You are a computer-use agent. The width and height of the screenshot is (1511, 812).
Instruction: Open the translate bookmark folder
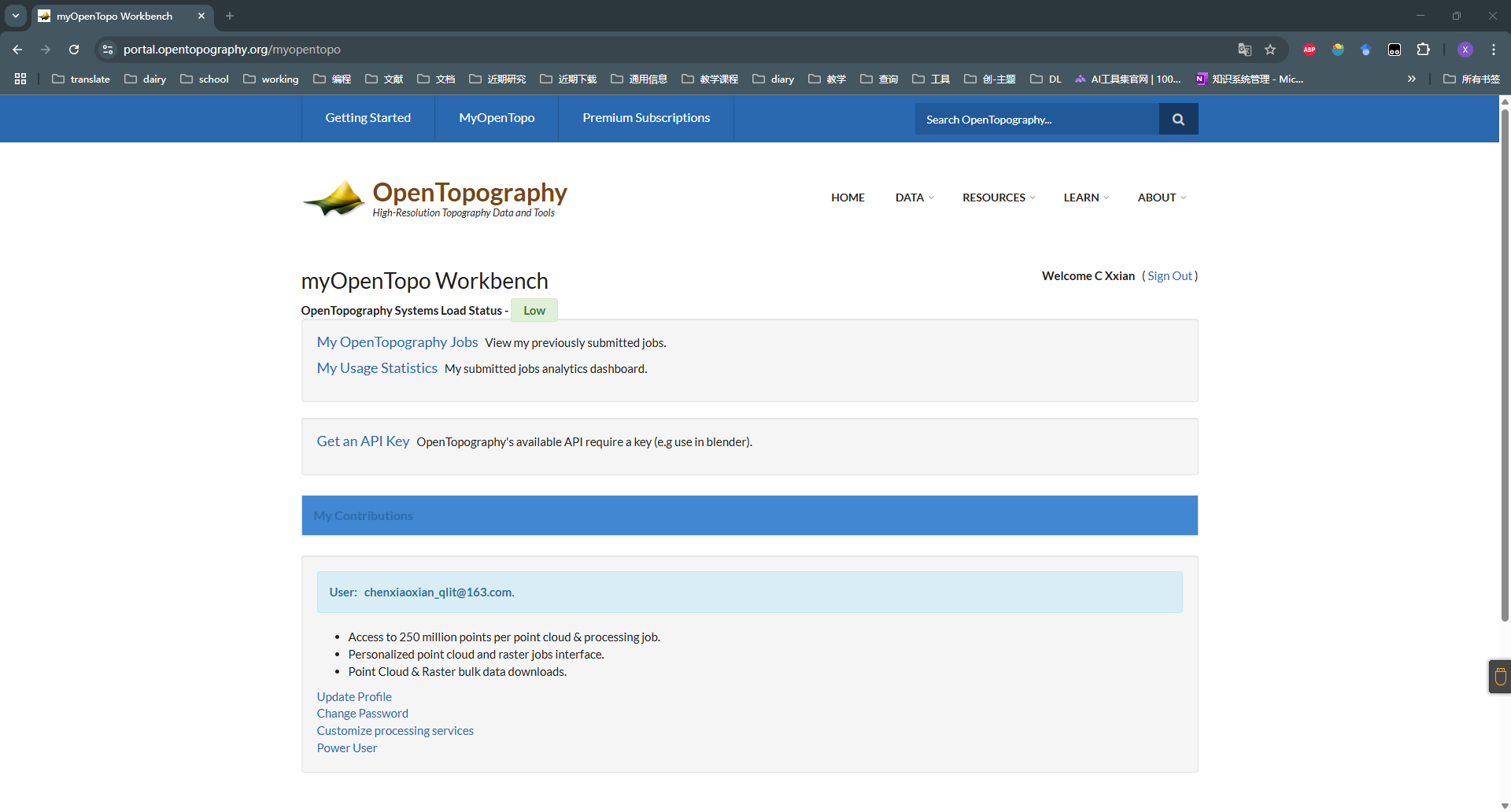coord(81,79)
